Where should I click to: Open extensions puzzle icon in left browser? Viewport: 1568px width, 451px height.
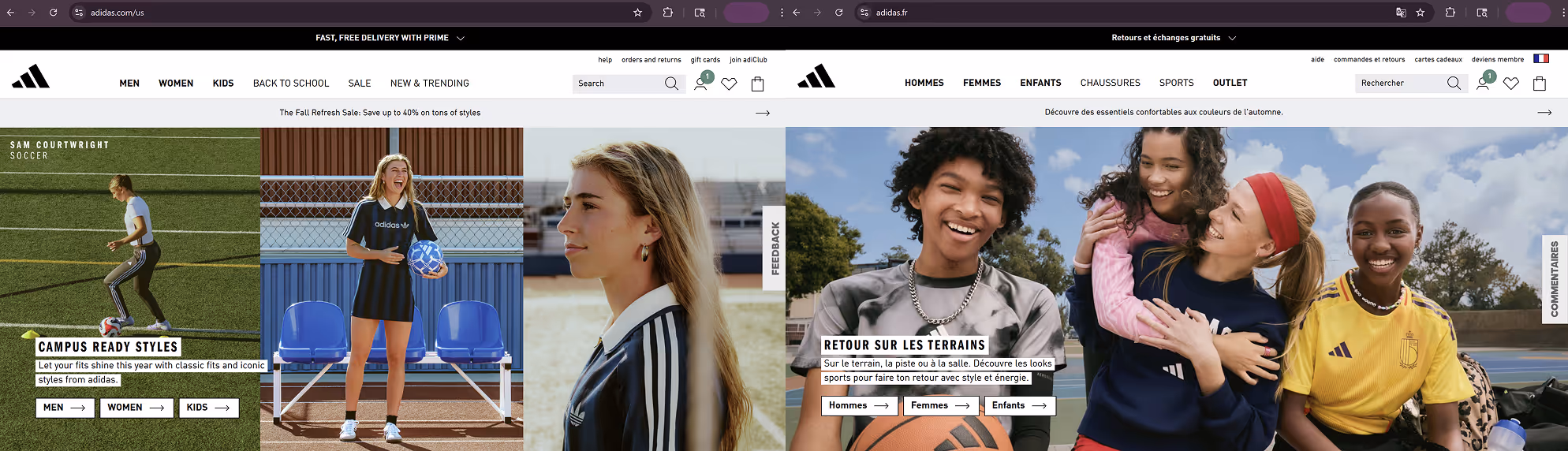pyautogui.click(x=668, y=13)
